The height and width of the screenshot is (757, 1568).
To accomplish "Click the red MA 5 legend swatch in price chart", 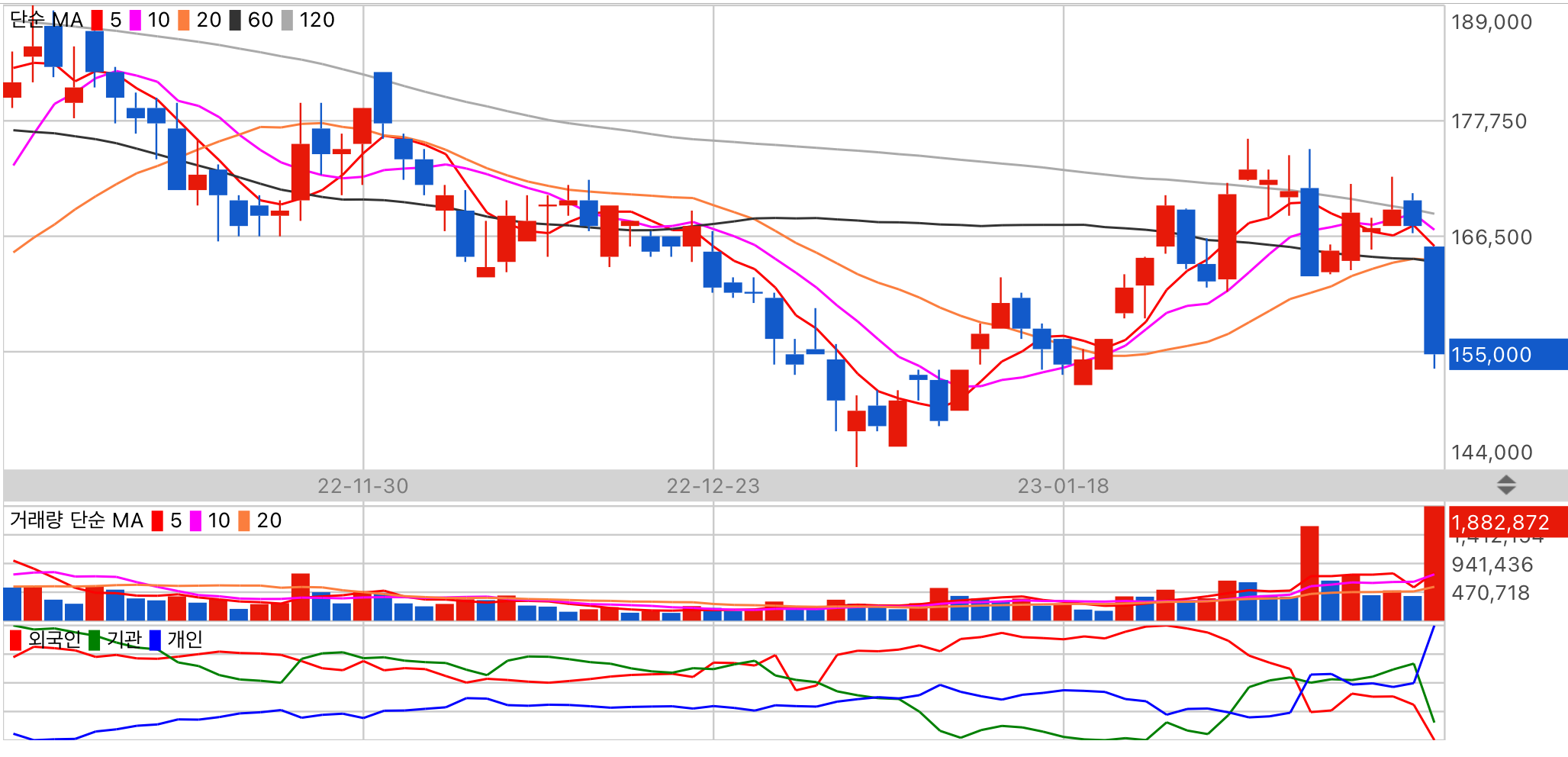I will pos(97,21).
